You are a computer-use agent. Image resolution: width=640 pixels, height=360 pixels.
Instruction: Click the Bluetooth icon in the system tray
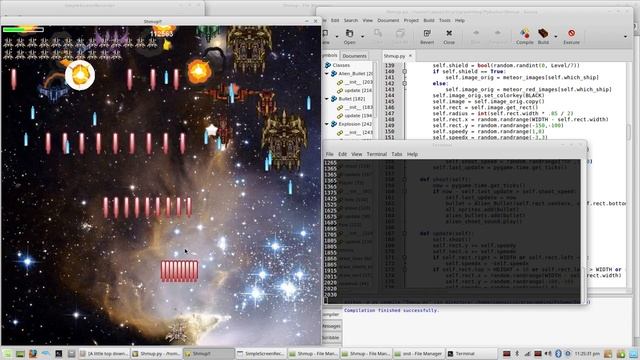[x=558, y=353]
